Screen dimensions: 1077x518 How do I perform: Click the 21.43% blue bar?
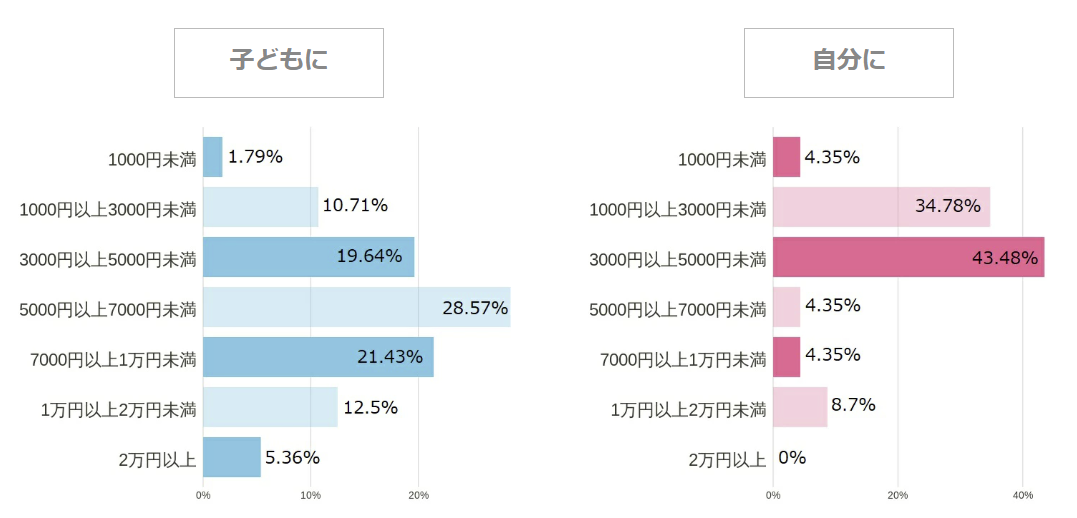(x=318, y=357)
